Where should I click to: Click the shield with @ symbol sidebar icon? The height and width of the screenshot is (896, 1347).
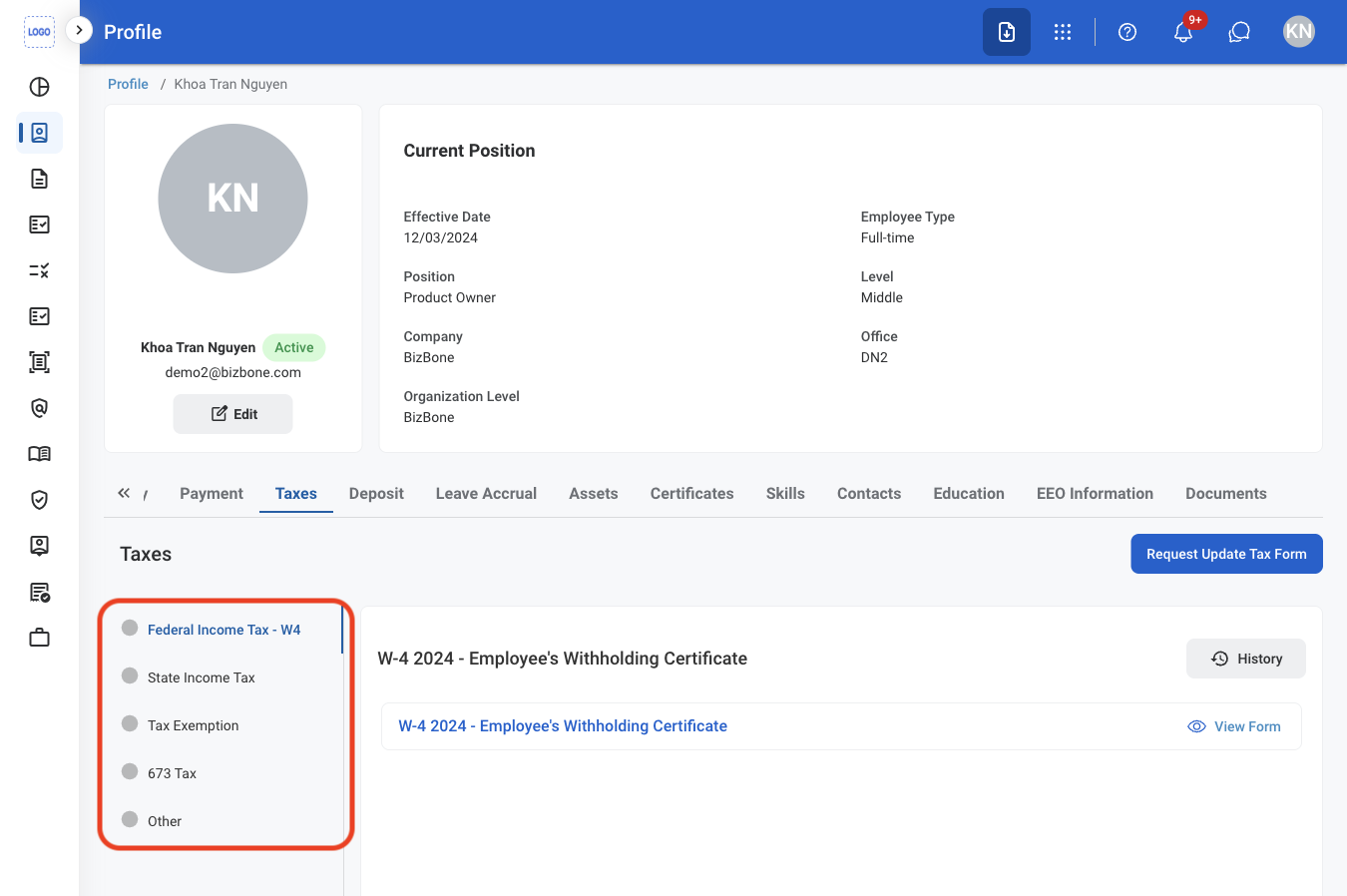click(x=39, y=408)
